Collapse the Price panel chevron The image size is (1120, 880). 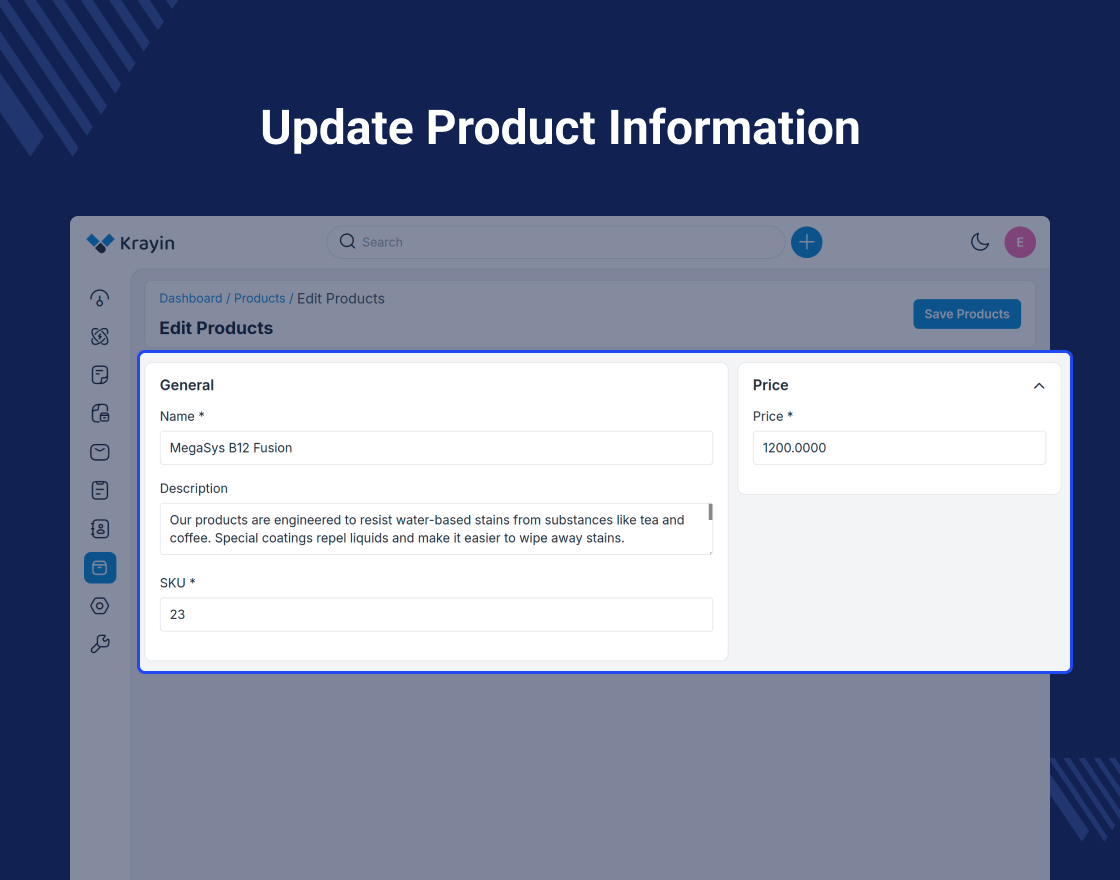coord(1039,386)
